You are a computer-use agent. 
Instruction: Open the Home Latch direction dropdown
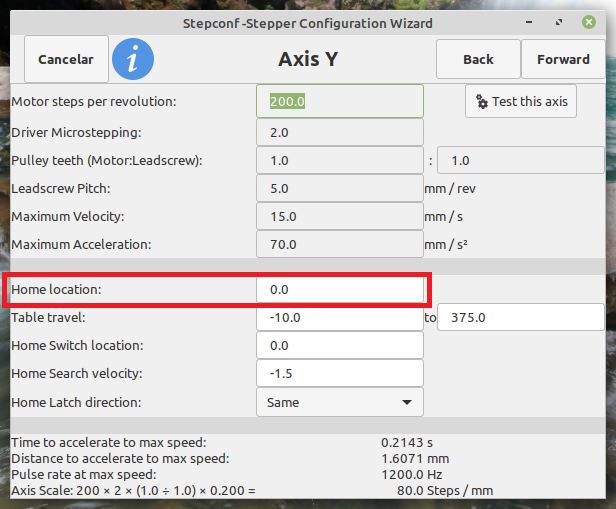tap(340, 402)
